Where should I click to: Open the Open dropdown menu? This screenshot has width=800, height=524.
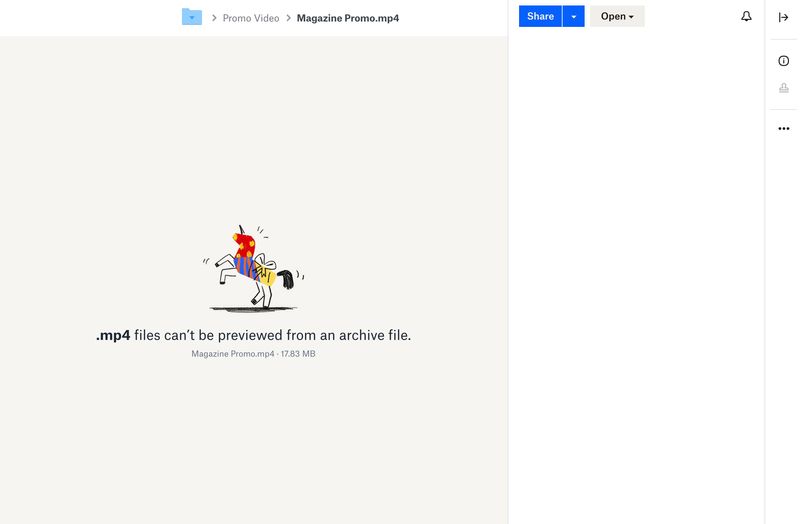[x=617, y=17]
